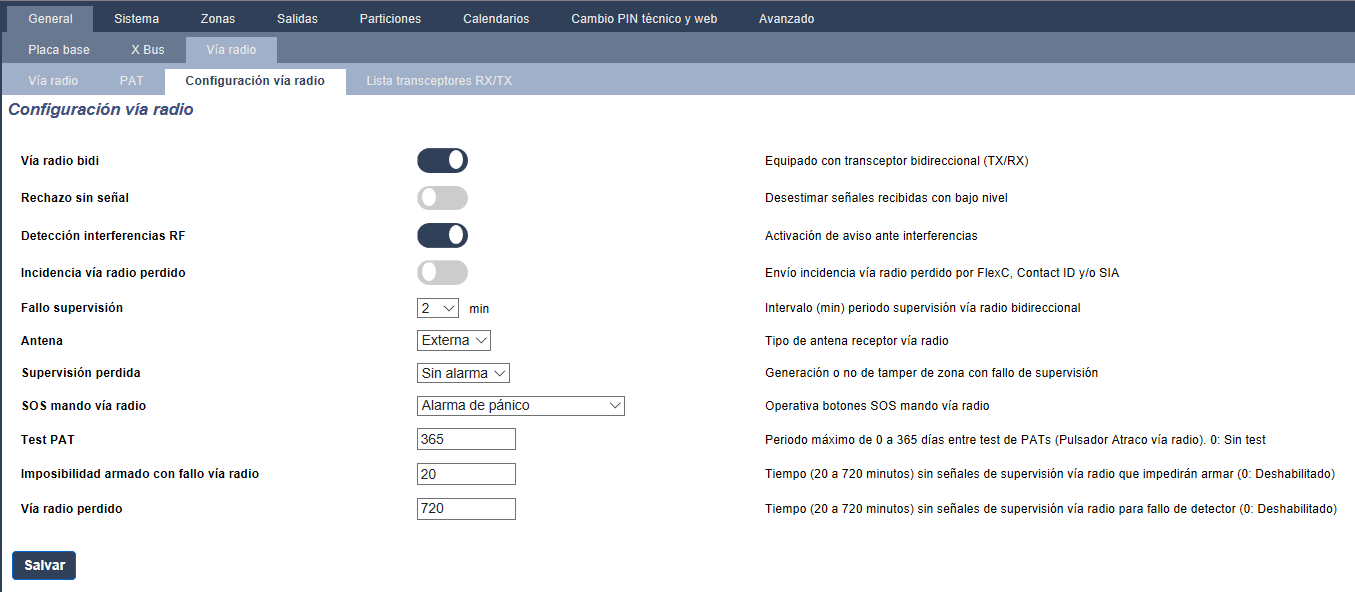The height and width of the screenshot is (592, 1355).
Task: Open the Avanzado menu tab
Action: (786, 19)
